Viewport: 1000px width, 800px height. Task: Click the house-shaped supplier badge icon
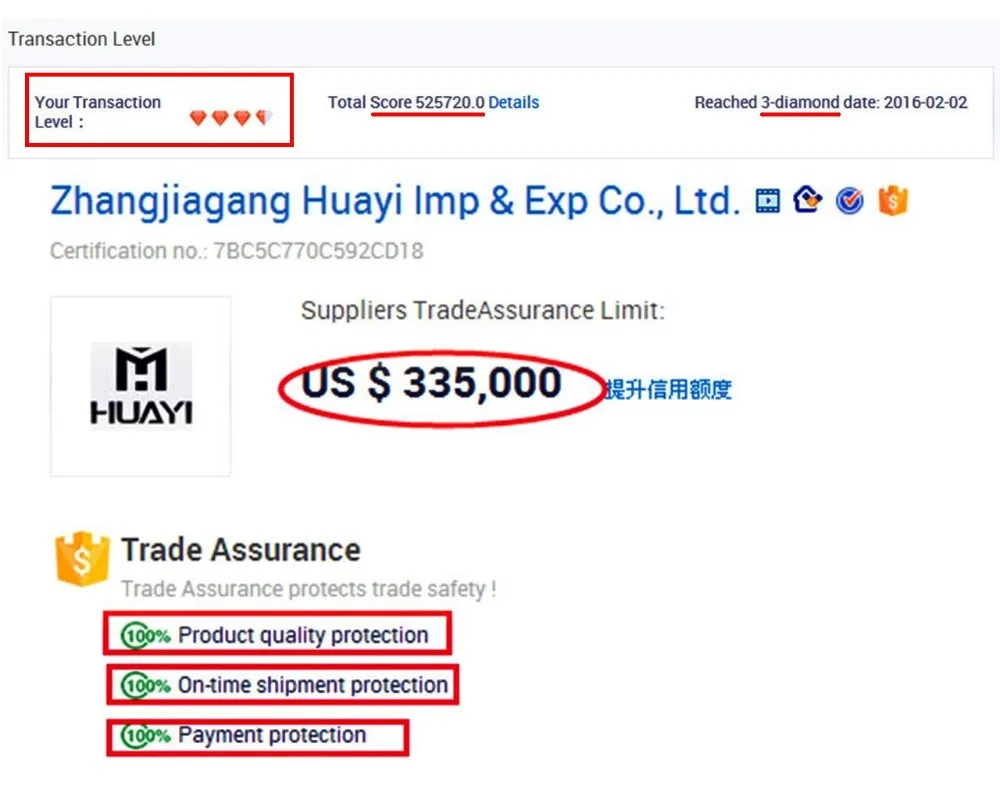tap(807, 199)
